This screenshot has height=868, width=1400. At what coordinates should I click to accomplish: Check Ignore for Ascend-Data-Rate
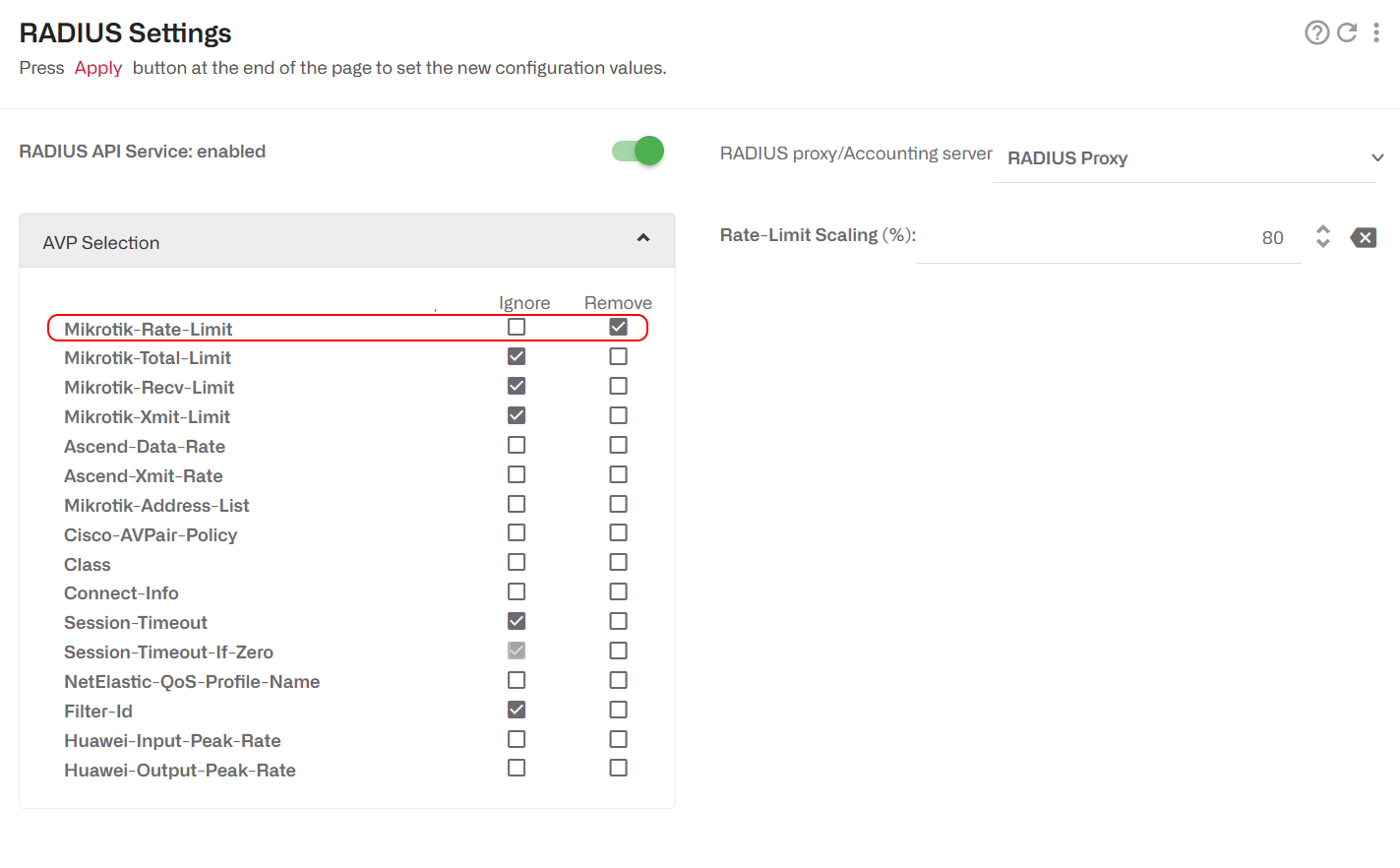(x=517, y=444)
